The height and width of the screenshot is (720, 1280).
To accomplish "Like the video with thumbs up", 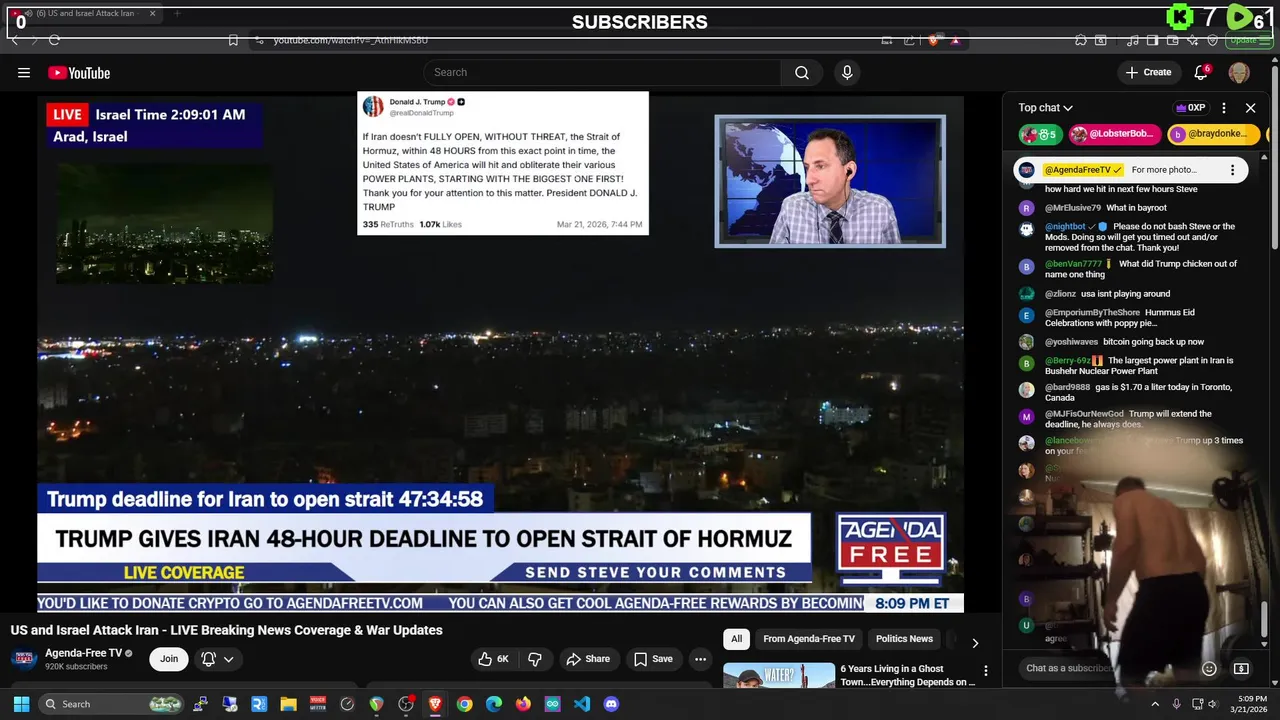I will 494,659.
